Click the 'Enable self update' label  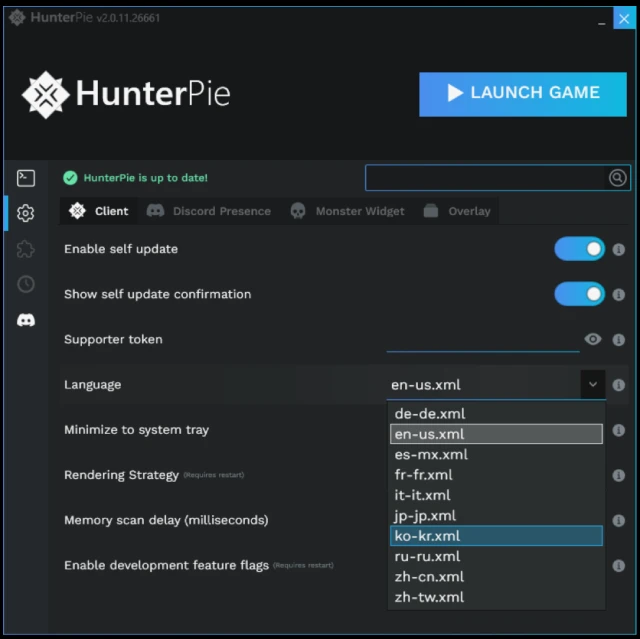point(121,249)
